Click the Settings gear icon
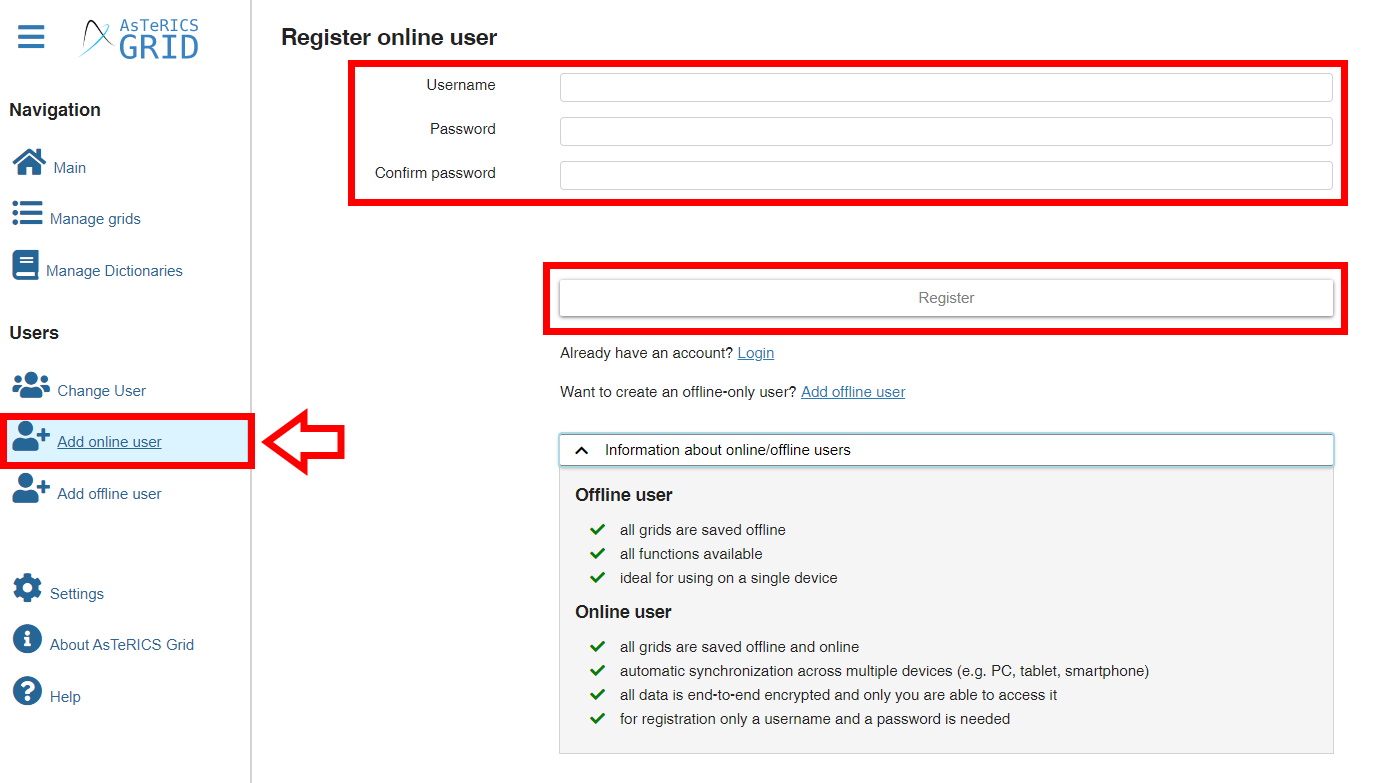Image resolution: width=1390 pixels, height=783 pixels. point(27,588)
